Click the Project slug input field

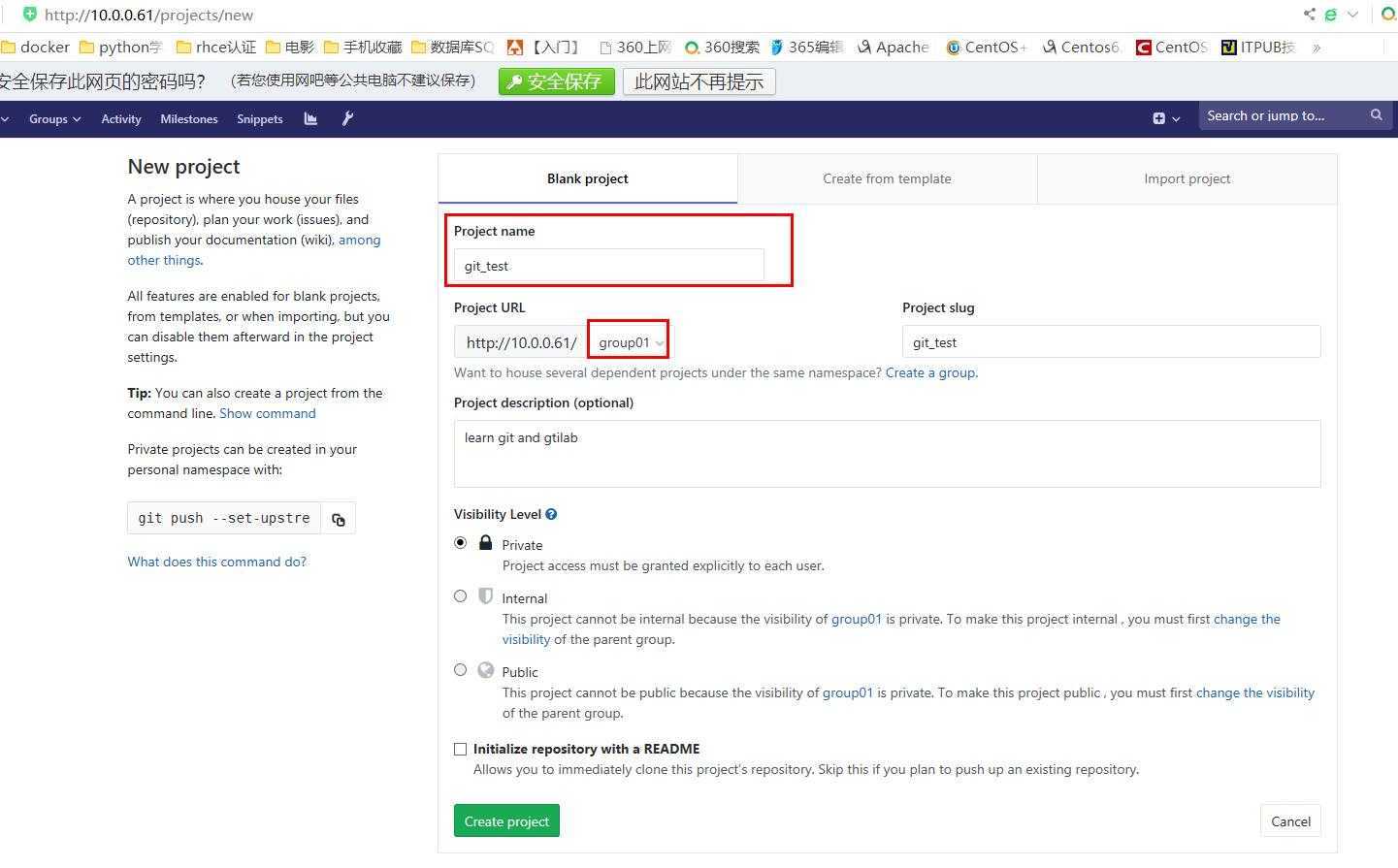coord(1112,342)
